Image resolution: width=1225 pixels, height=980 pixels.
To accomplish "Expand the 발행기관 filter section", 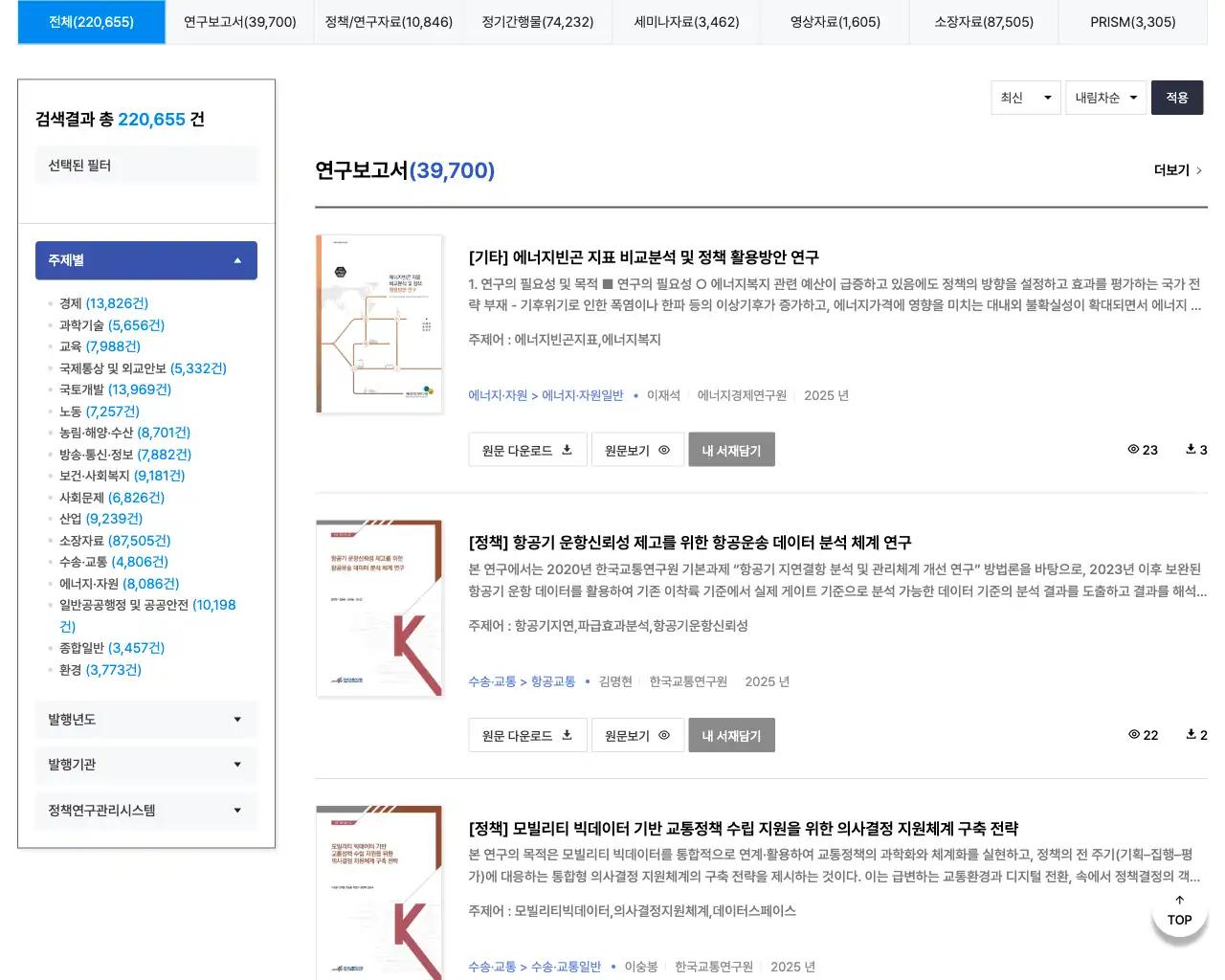I will pos(145,765).
